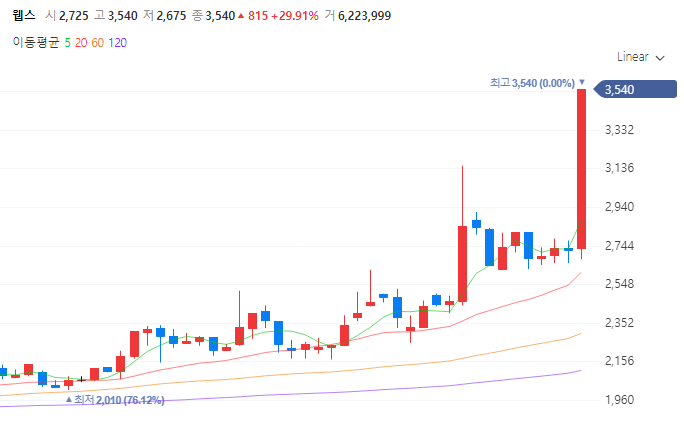Click the 815 price change value
684x423 pixels.
(x=258, y=16)
